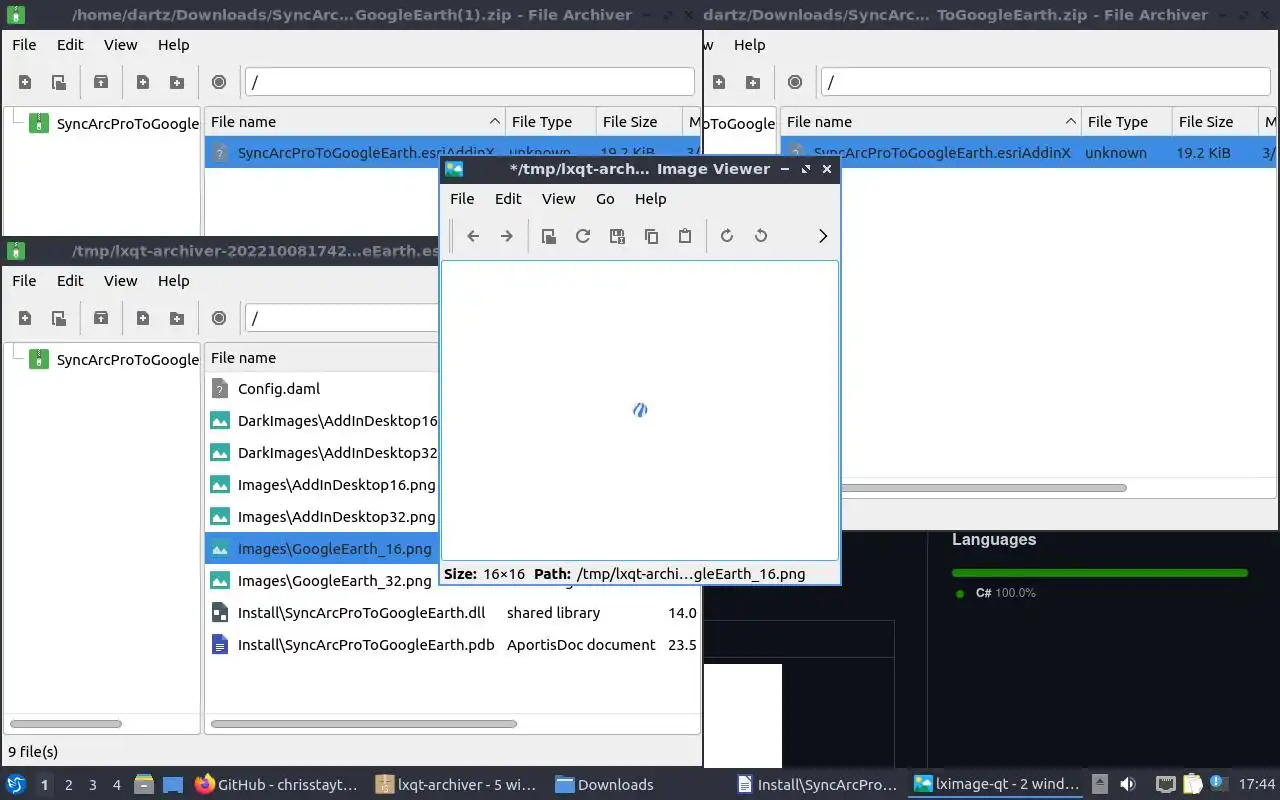Click round stop icon in ToGoogleEarth.zip window
The image size is (1280, 800).
[x=795, y=82]
